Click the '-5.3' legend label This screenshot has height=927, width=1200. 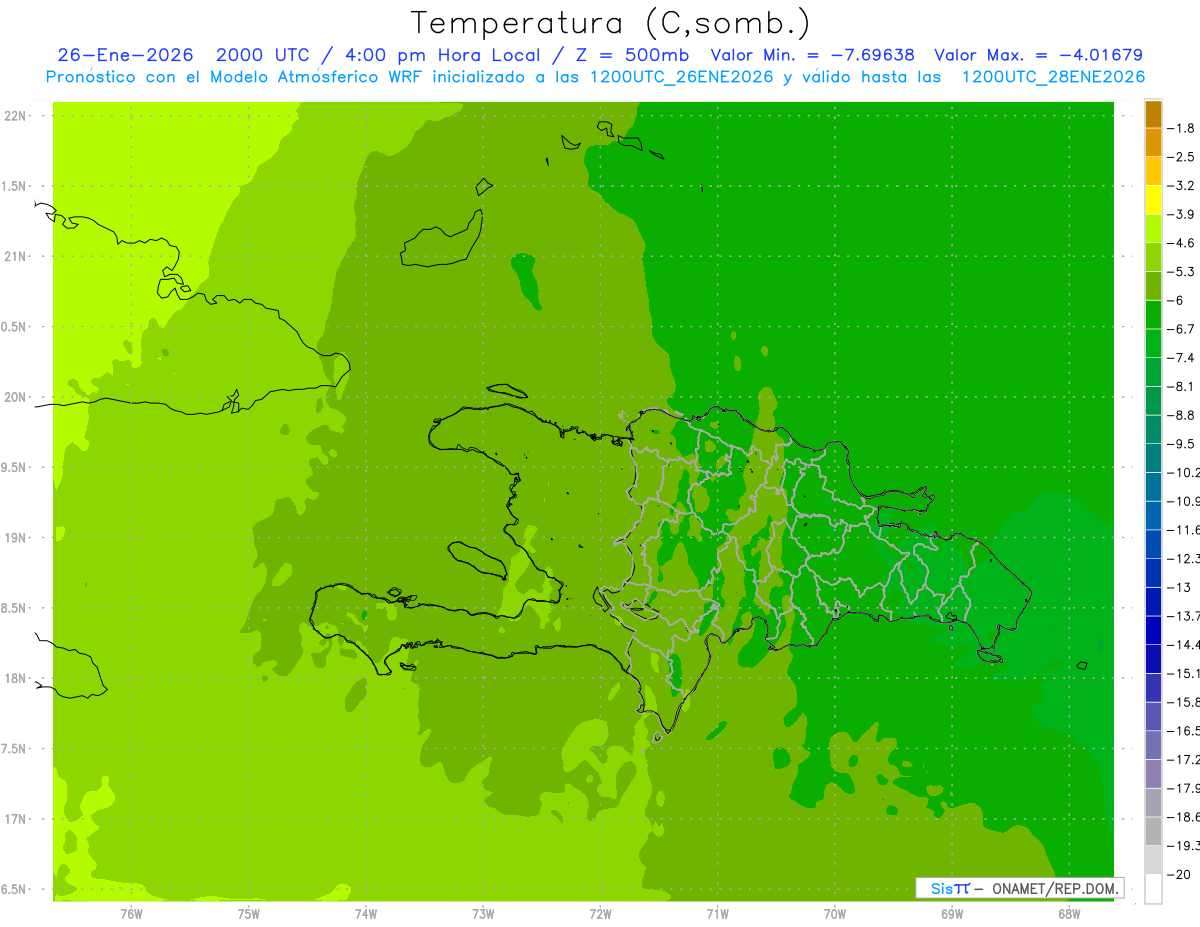click(x=1181, y=271)
